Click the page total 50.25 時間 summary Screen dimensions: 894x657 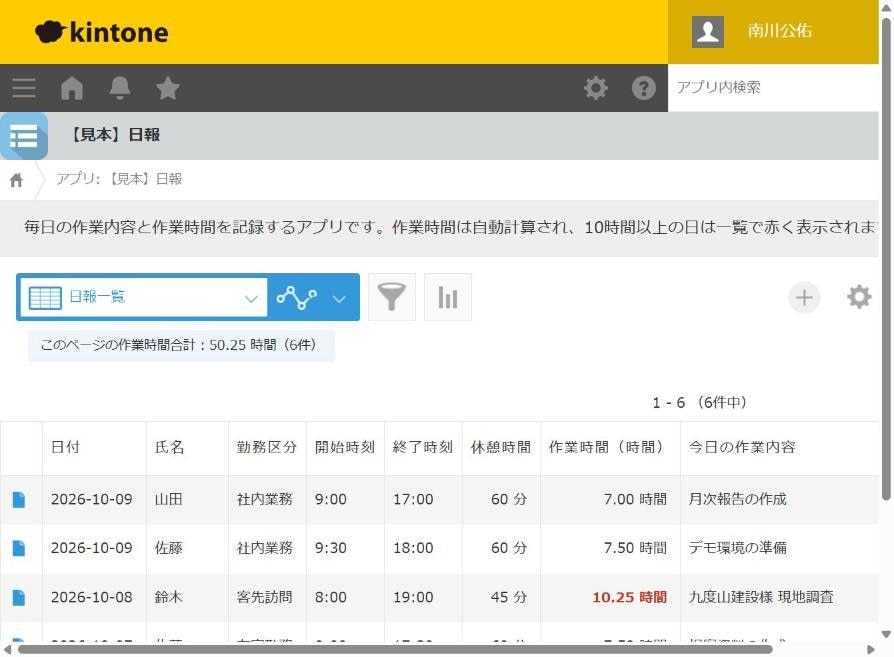point(181,346)
